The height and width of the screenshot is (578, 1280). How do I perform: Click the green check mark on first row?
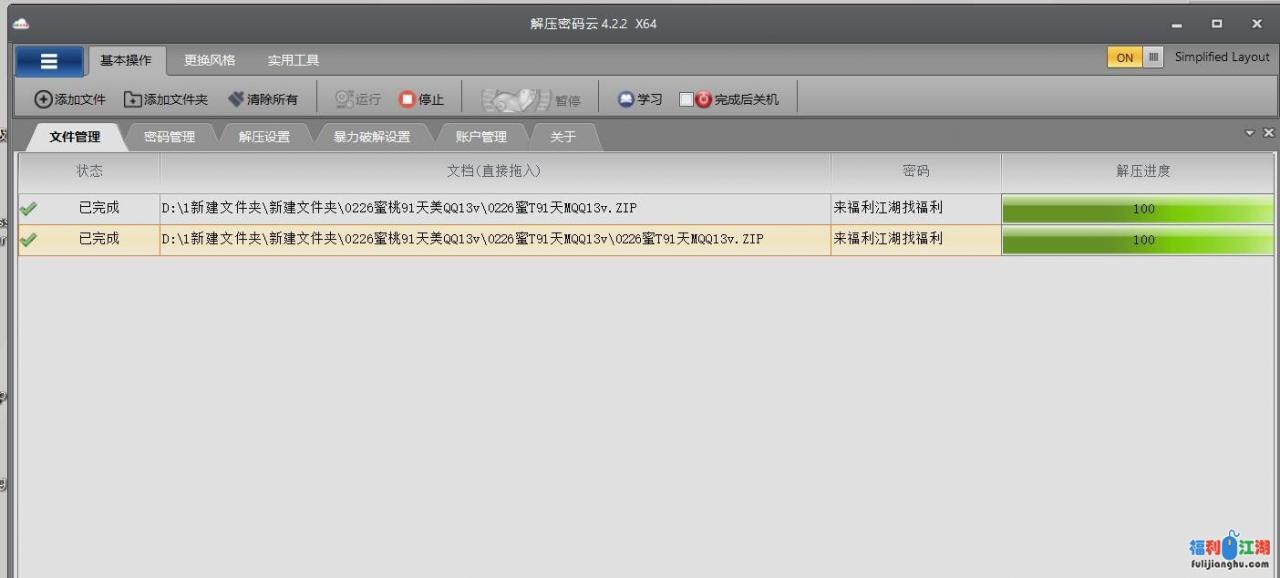29,209
